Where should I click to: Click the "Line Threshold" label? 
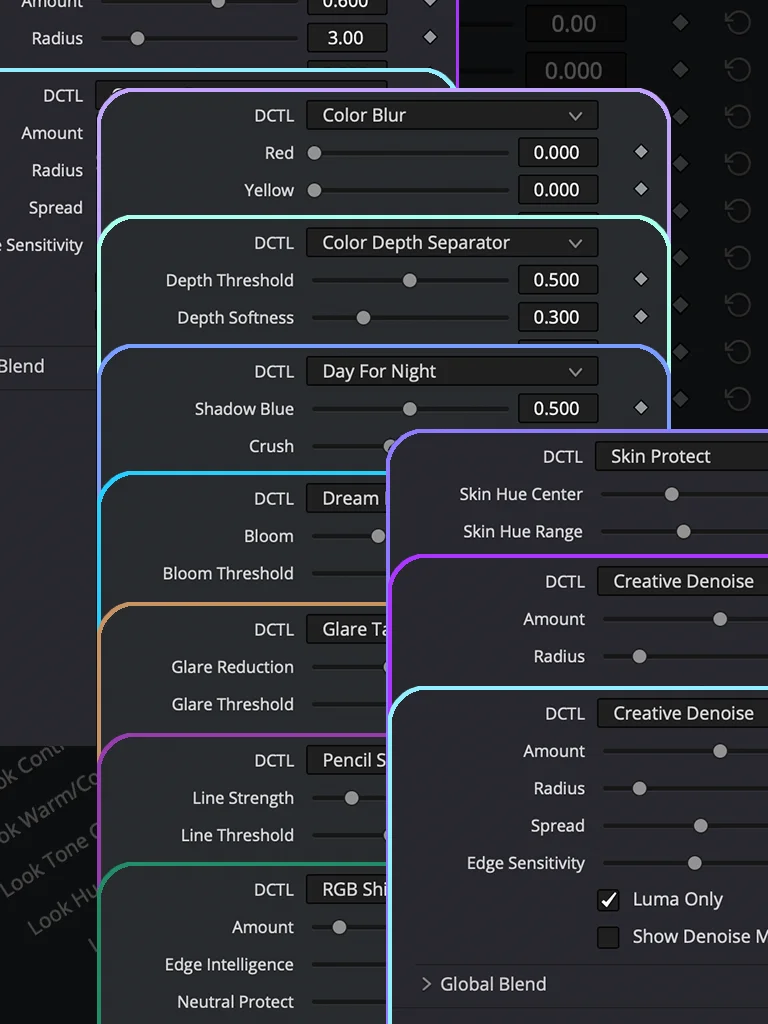click(237, 835)
